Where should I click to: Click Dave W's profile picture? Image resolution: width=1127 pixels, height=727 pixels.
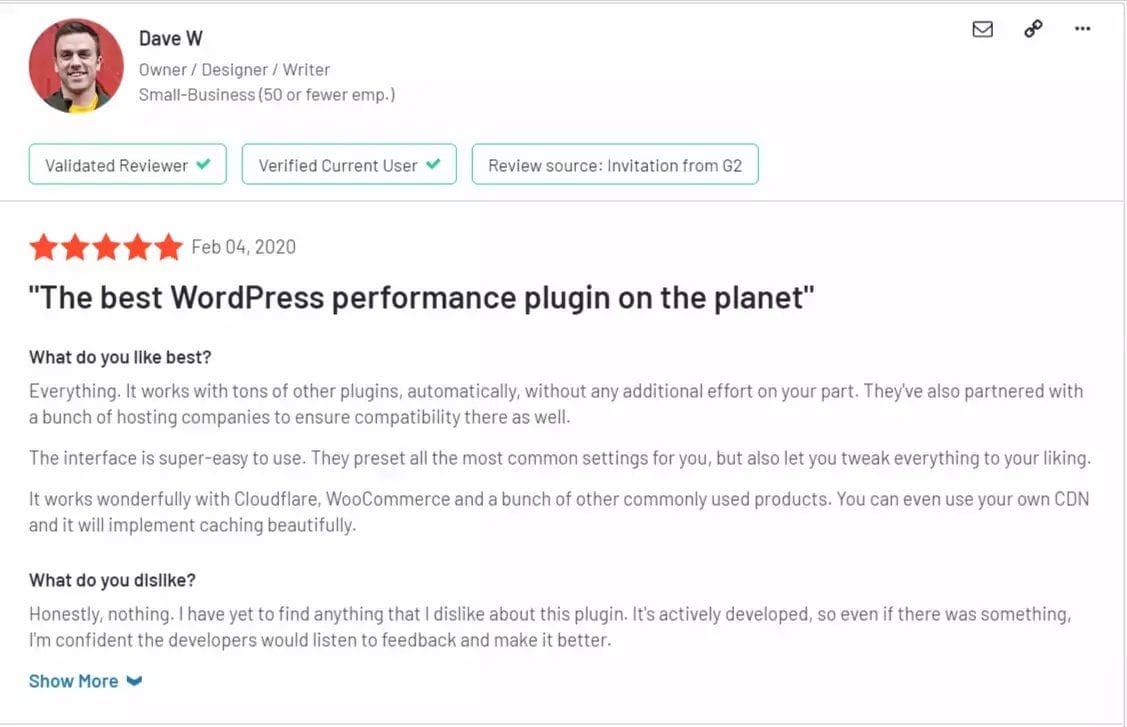(75, 65)
